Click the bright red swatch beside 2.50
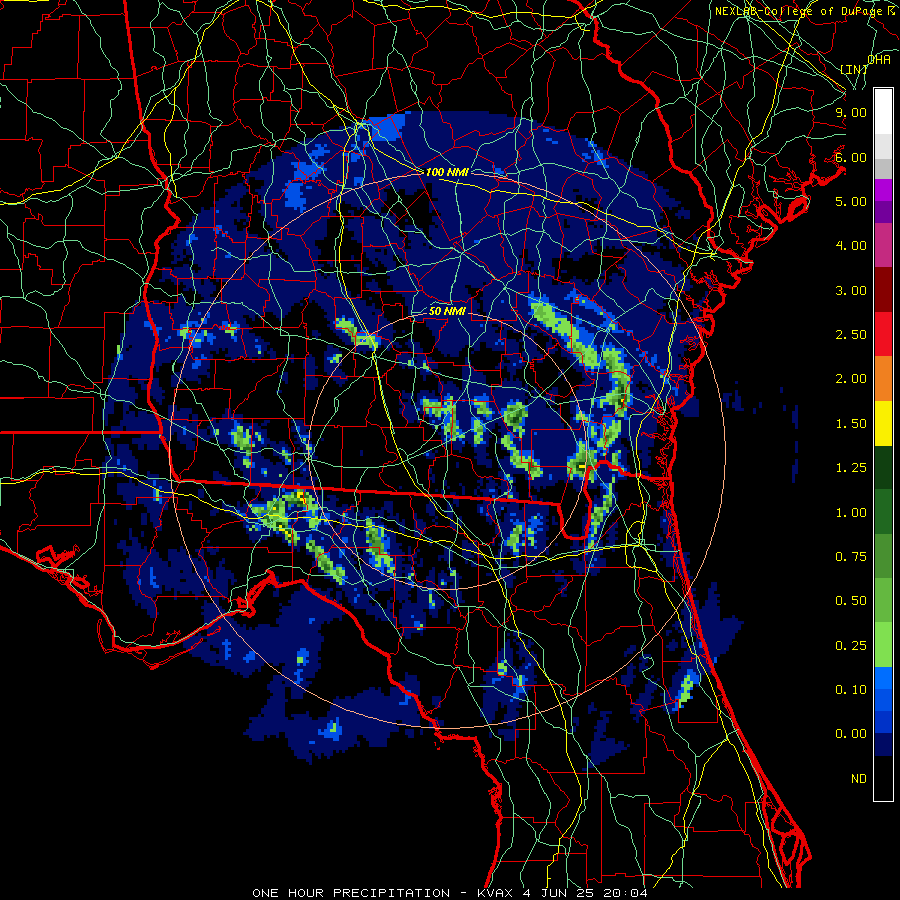Screen dimensions: 900x900 pos(883,335)
